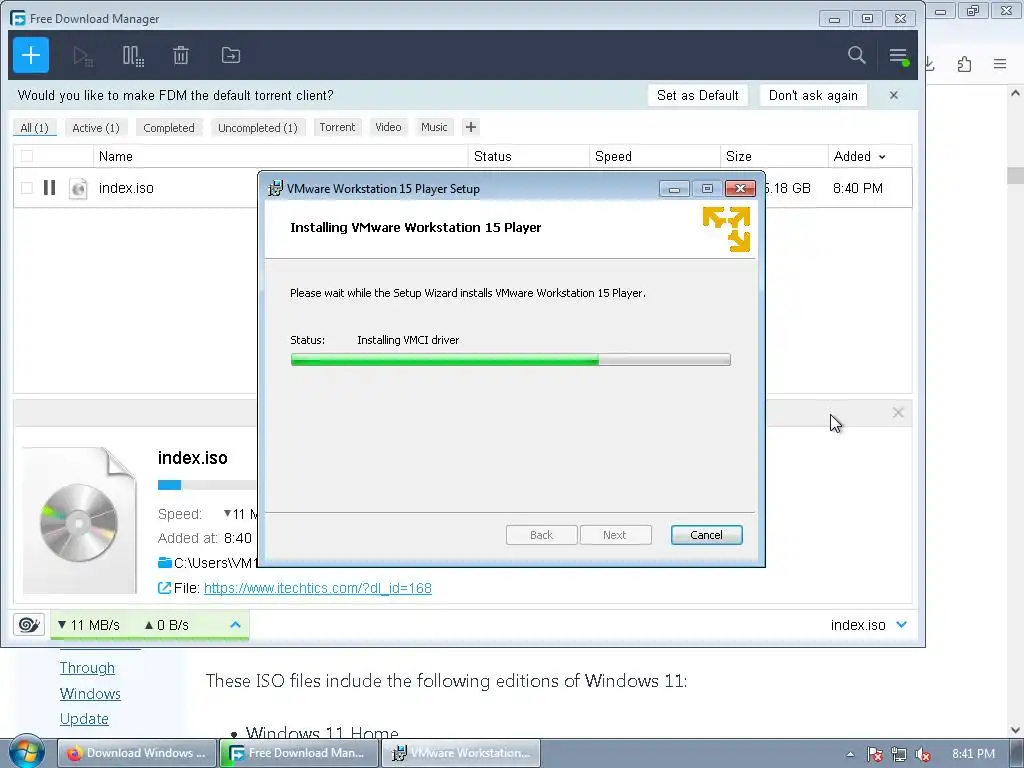Expand the index.iso dropdown in status bar
The image size is (1024, 768).
click(x=902, y=625)
